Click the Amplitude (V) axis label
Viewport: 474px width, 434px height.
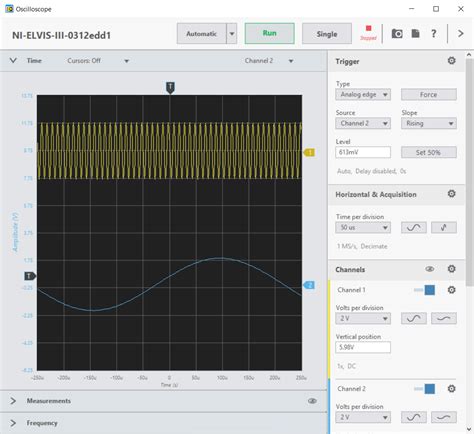[15, 232]
